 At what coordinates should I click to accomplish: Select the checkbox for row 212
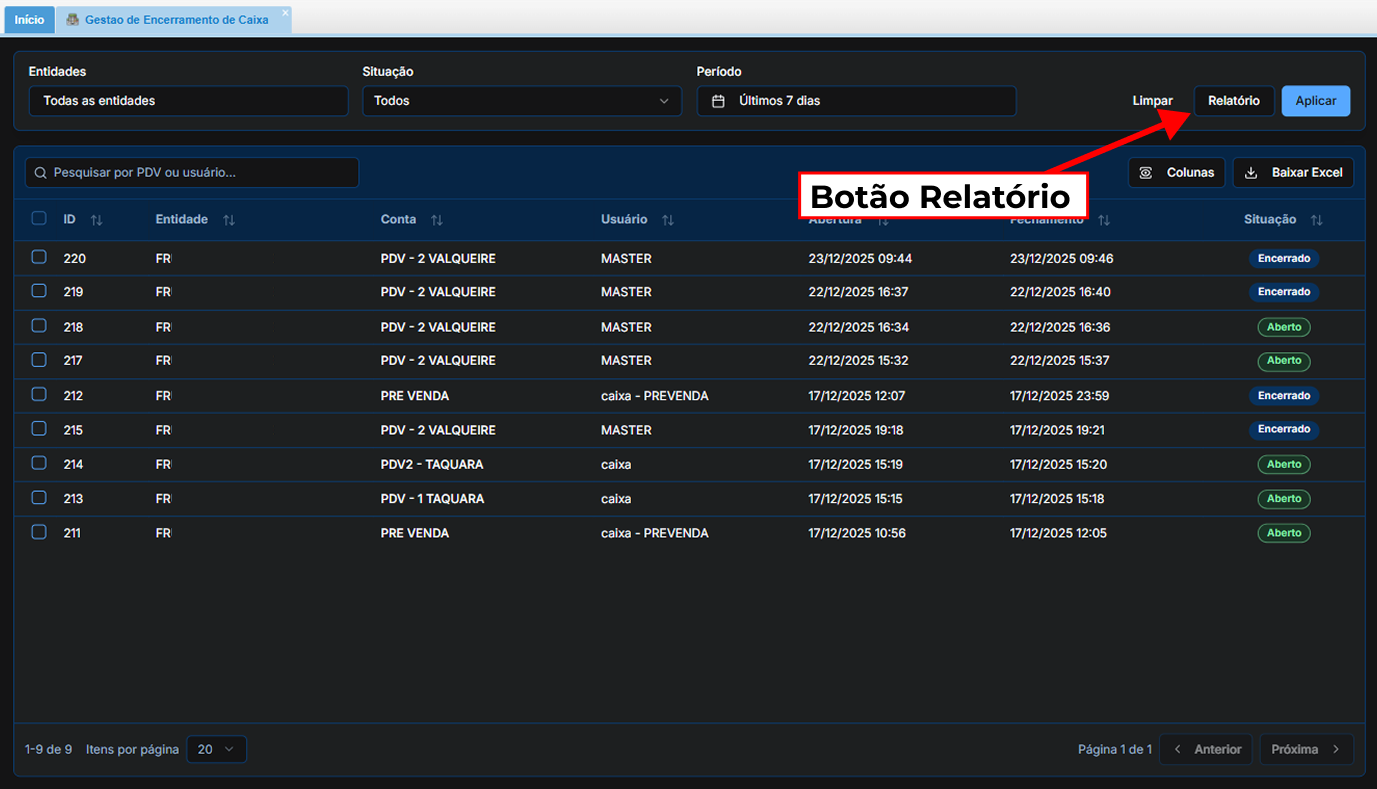tap(39, 394)
